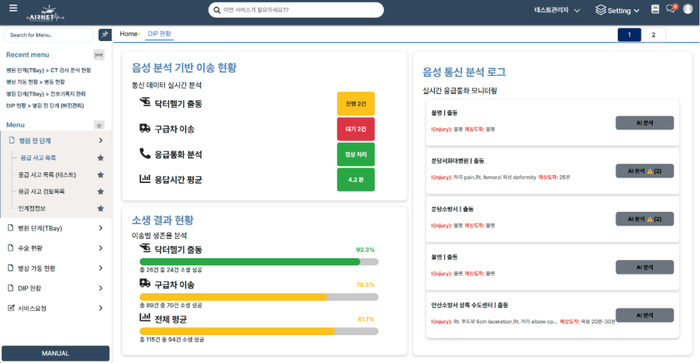Expand the 병원 단계(TBay) menu chevron
The height and width of the screenshot is (363, 700).
(100, 228)
